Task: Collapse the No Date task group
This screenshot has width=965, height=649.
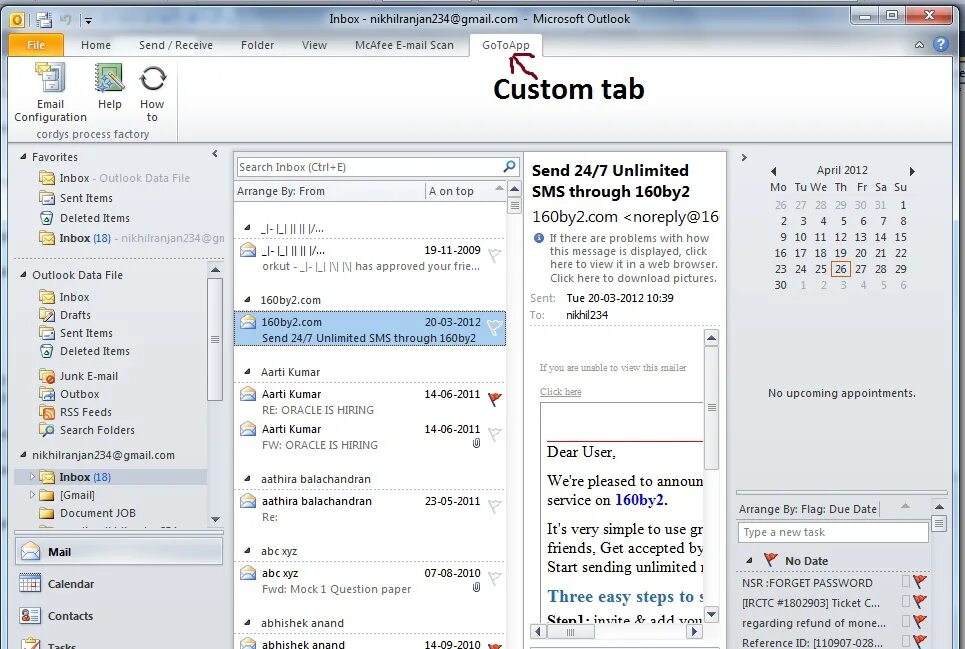Action: point(749,560)
